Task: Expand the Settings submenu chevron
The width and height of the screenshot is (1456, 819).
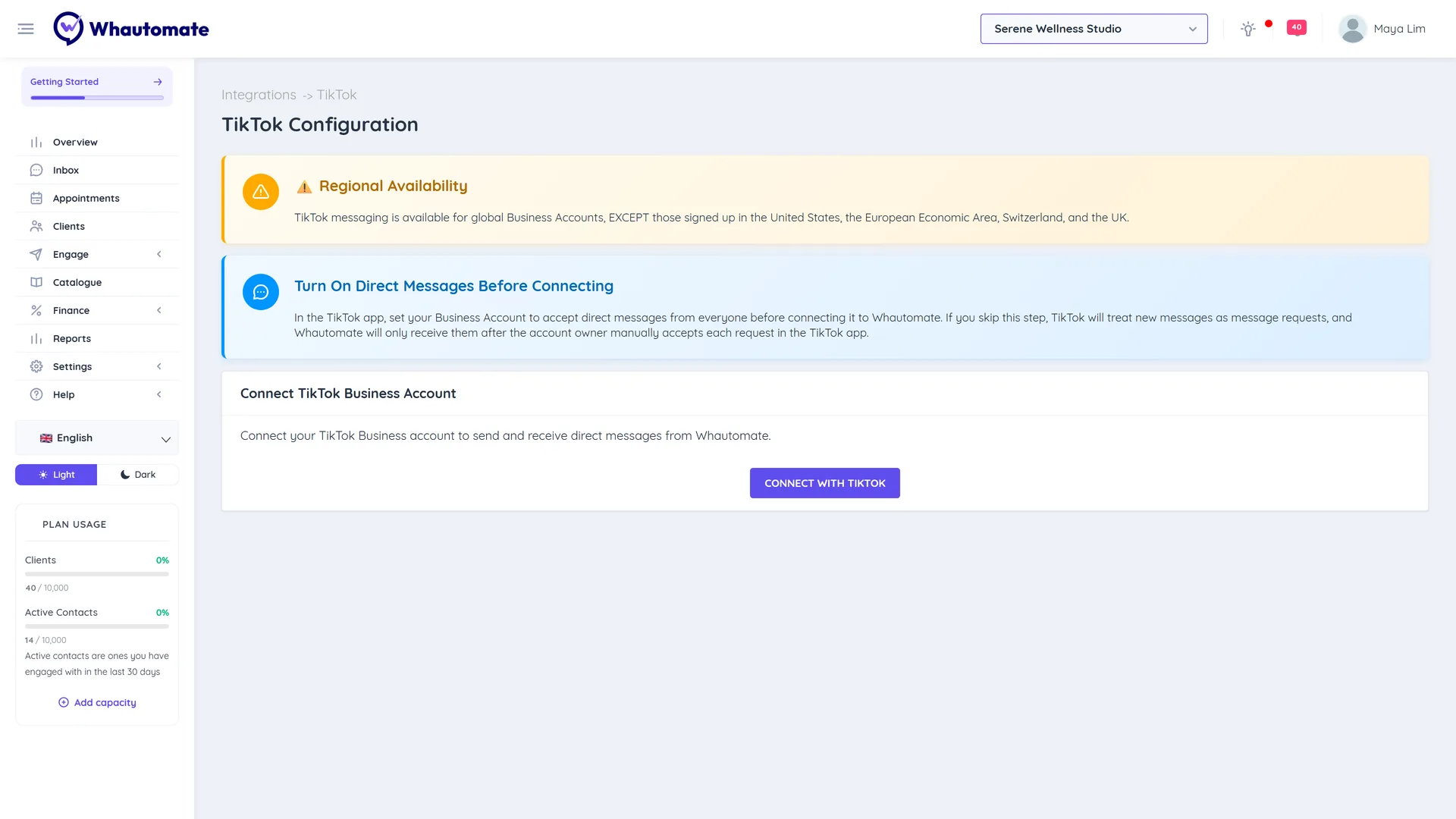Action: [x=159, y=367]
